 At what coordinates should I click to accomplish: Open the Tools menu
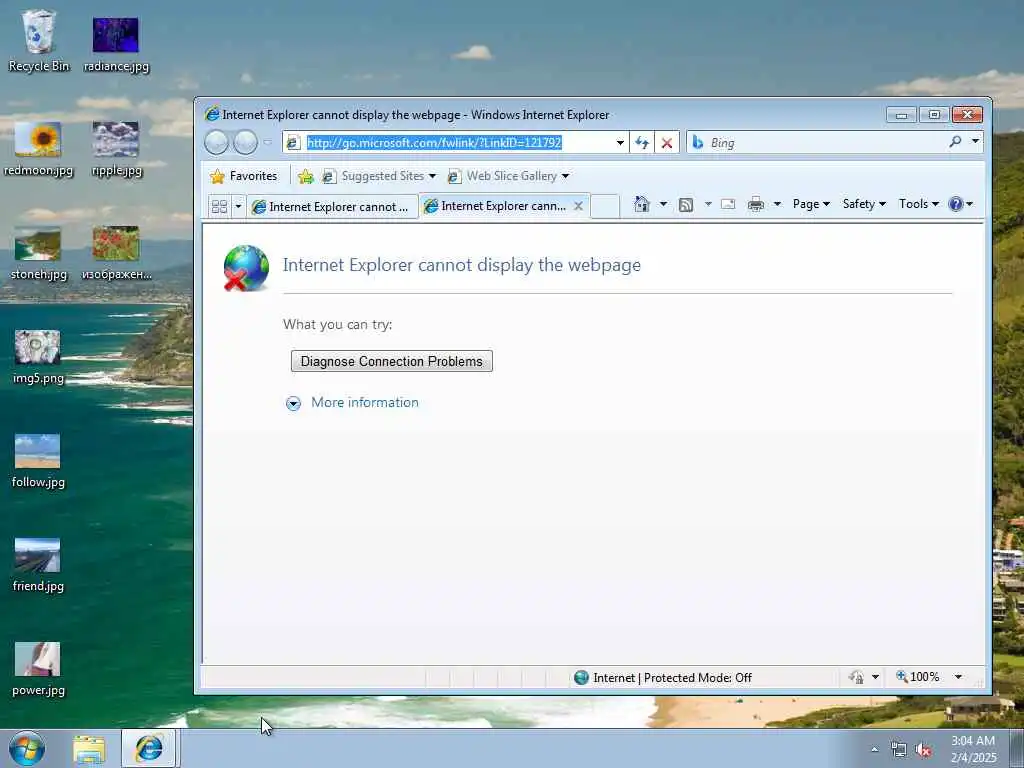(x=918, y=204)
